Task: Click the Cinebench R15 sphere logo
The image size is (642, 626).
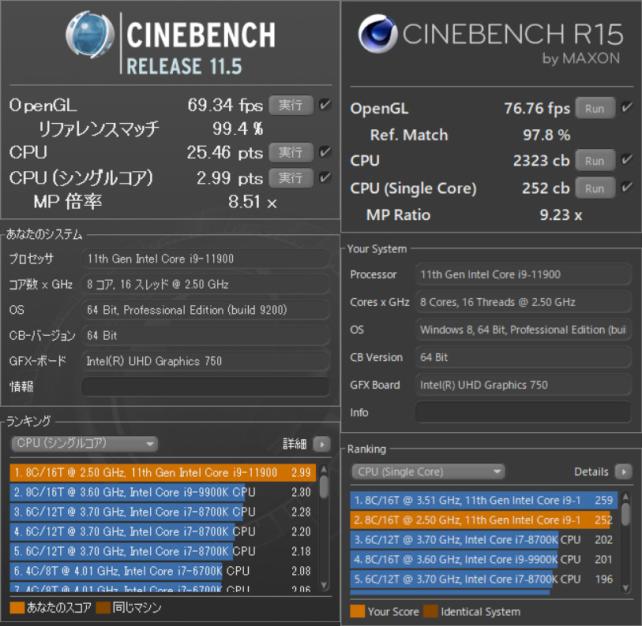Action: (x=377, y=34)
